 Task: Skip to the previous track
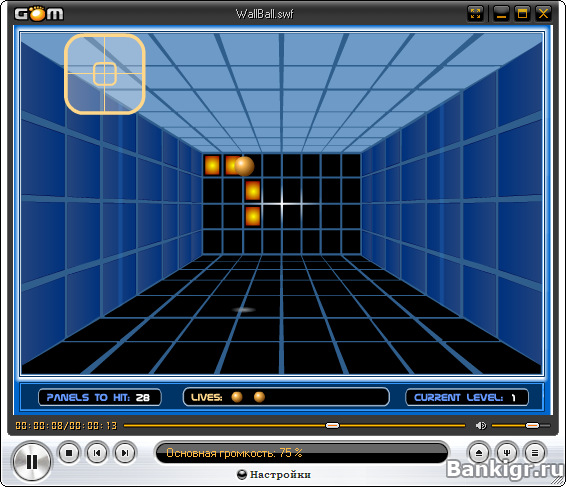pos(97,453)
